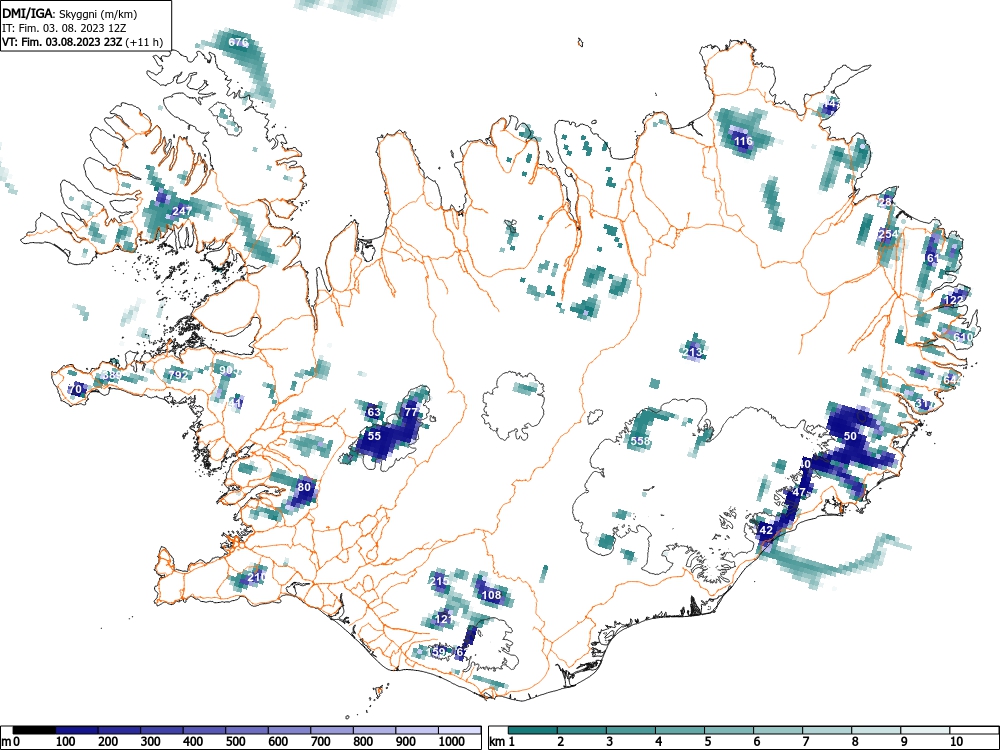Select the white 10 km legend swatch
The width and height of the screenshot is (1000, 750).
coord(974,730)
